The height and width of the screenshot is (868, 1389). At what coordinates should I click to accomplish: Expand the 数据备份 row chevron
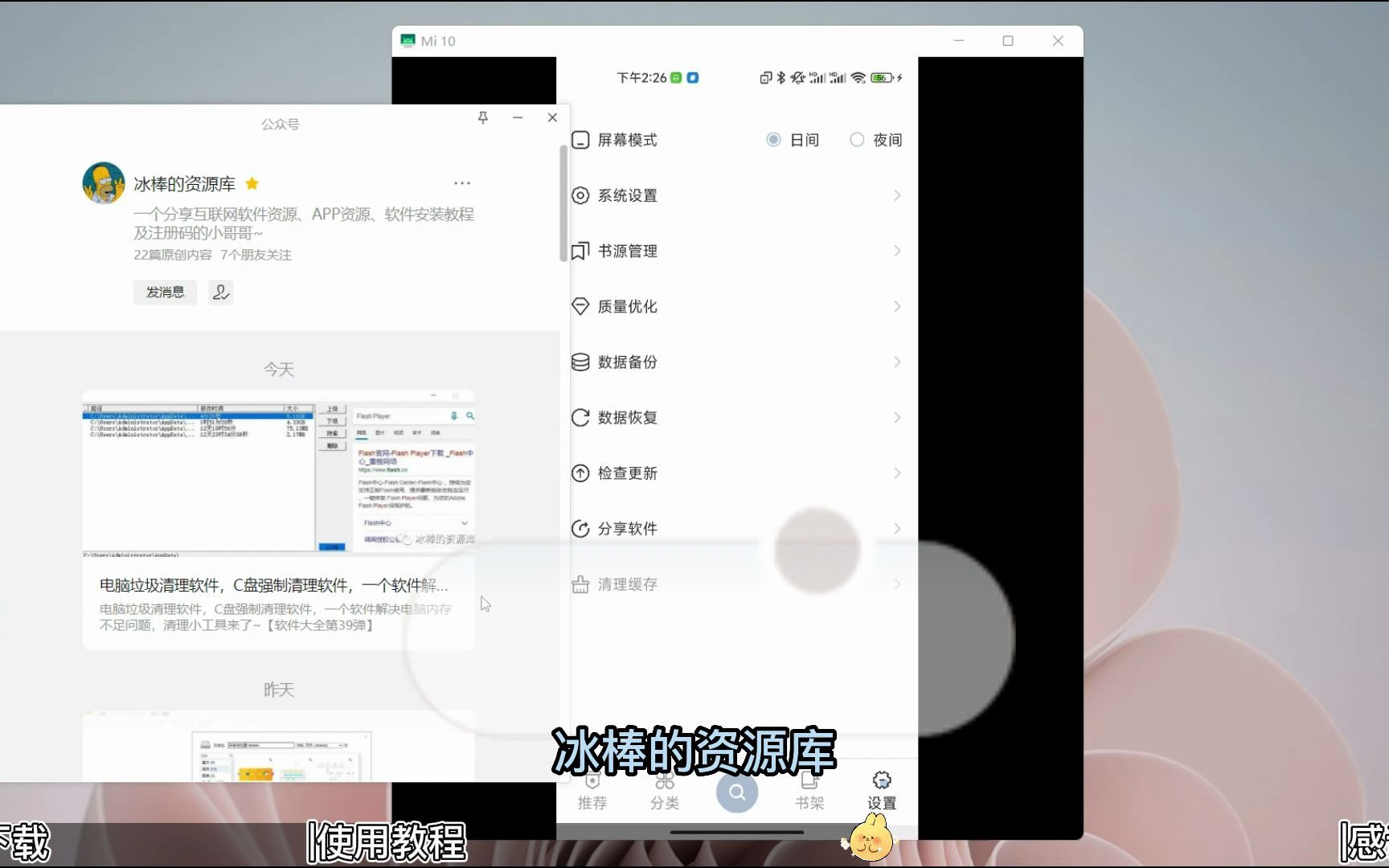[x=897, y=362]
